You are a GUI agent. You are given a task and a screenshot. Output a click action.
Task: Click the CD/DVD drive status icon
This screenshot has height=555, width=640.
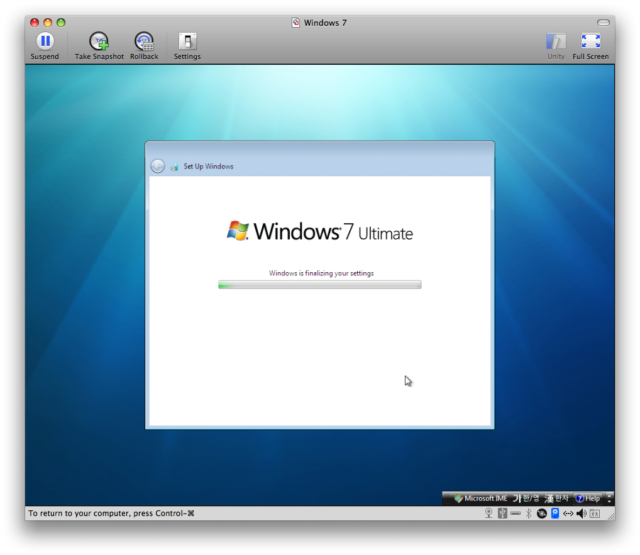click(x=542, y=514)
